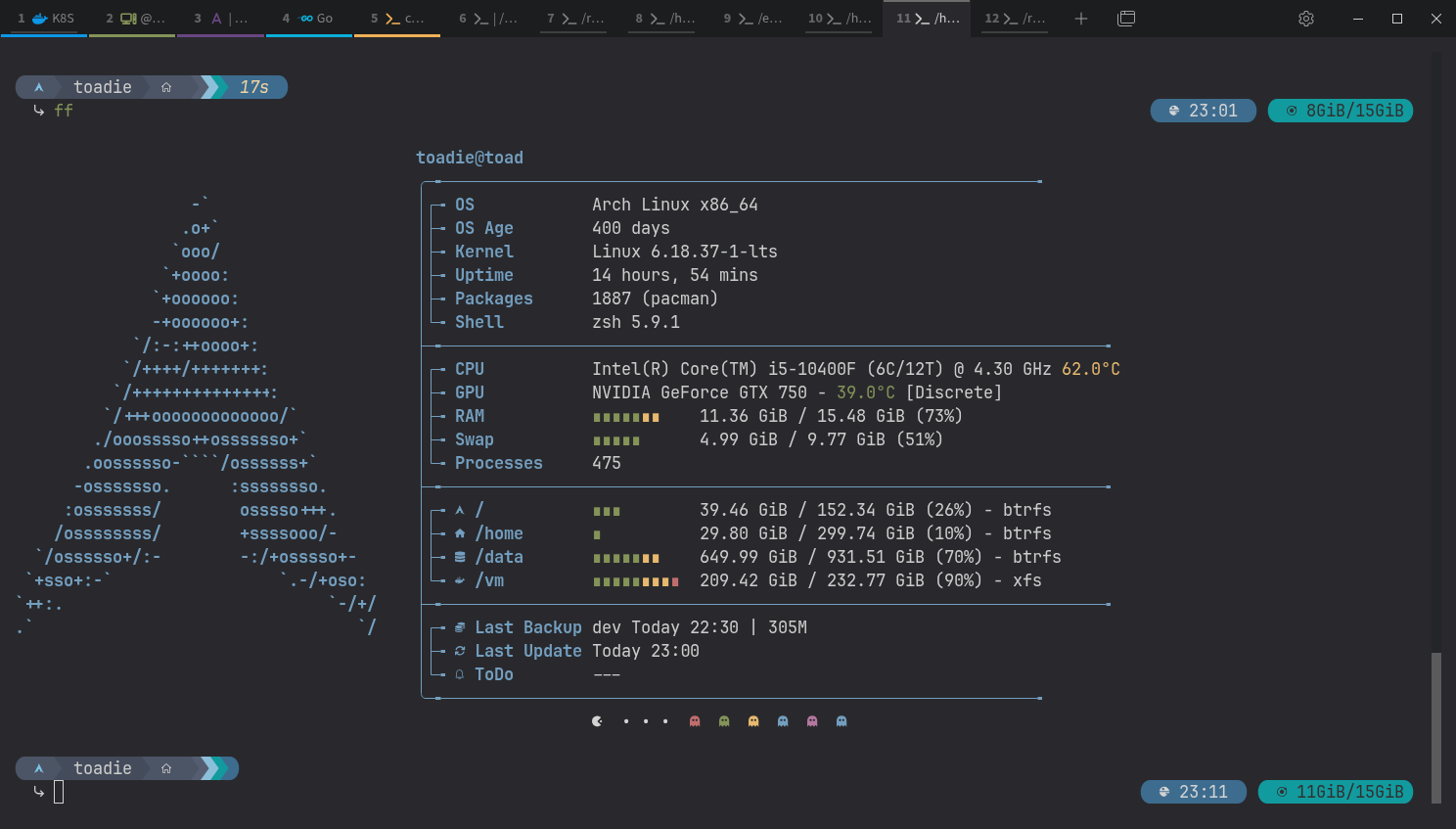Switch to tab 4 Go
The width and height of the screenshot is (1456, 829).
[x=308, y=19]
